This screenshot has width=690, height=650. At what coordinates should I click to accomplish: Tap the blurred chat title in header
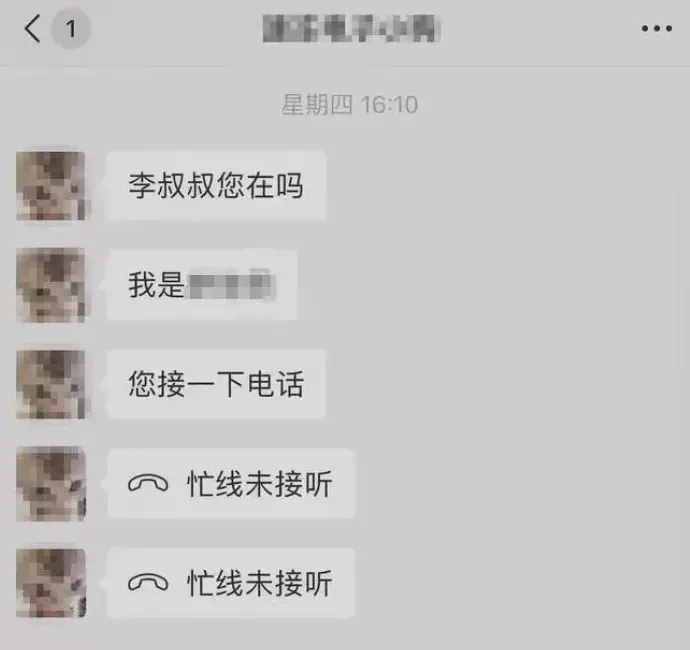(x=351, y=29)
